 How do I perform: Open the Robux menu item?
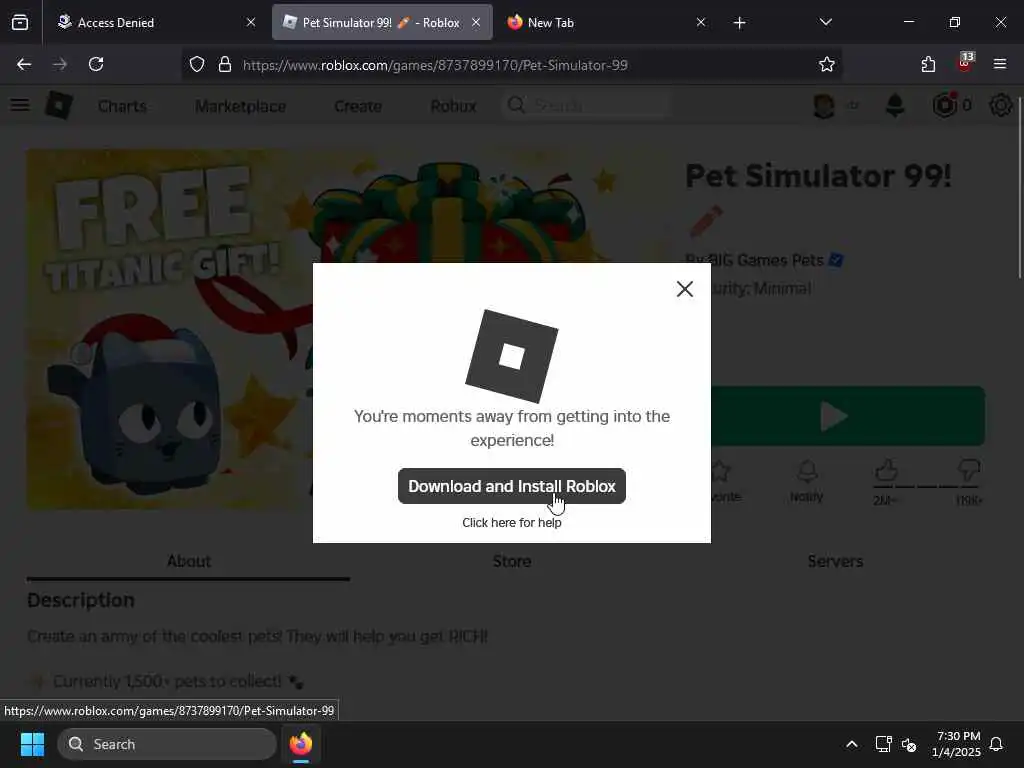click(453, 106)
